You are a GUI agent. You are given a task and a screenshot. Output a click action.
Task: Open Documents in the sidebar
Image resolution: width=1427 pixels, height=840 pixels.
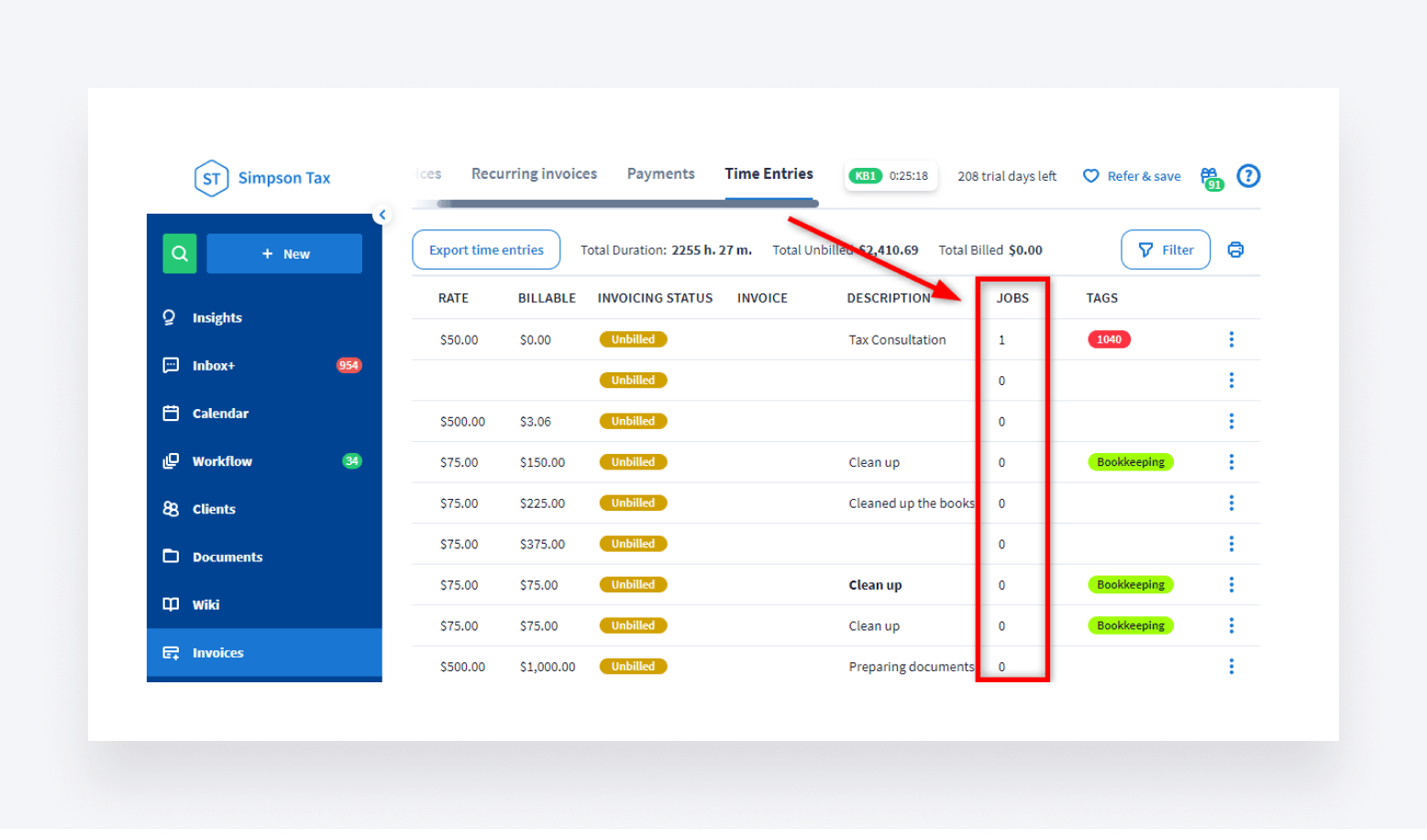pyautogui.click(x=227, y=557)
